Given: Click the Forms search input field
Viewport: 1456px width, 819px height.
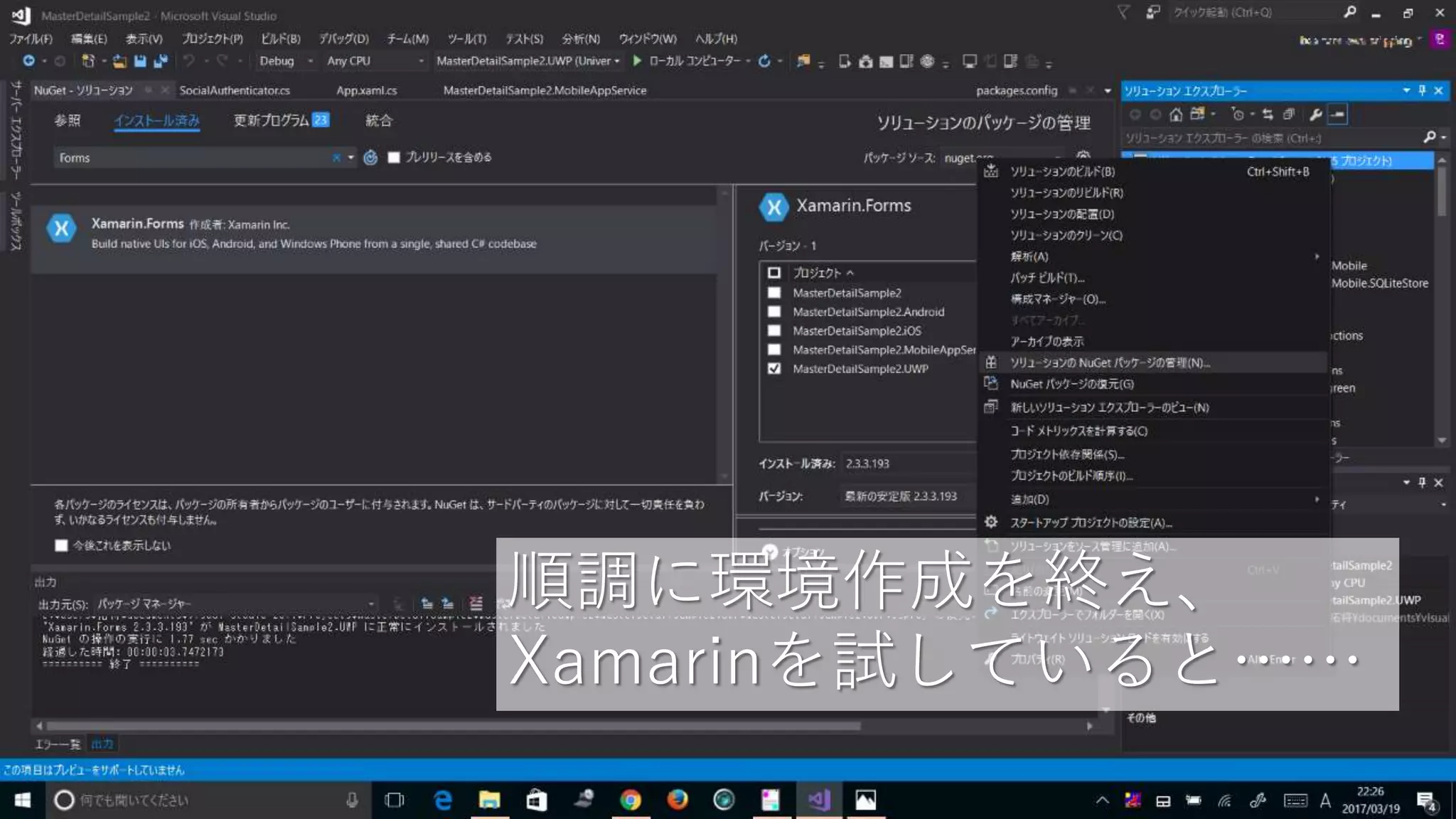Looking at the screenshot, I should pyautogui.click(x=192, y=157).
